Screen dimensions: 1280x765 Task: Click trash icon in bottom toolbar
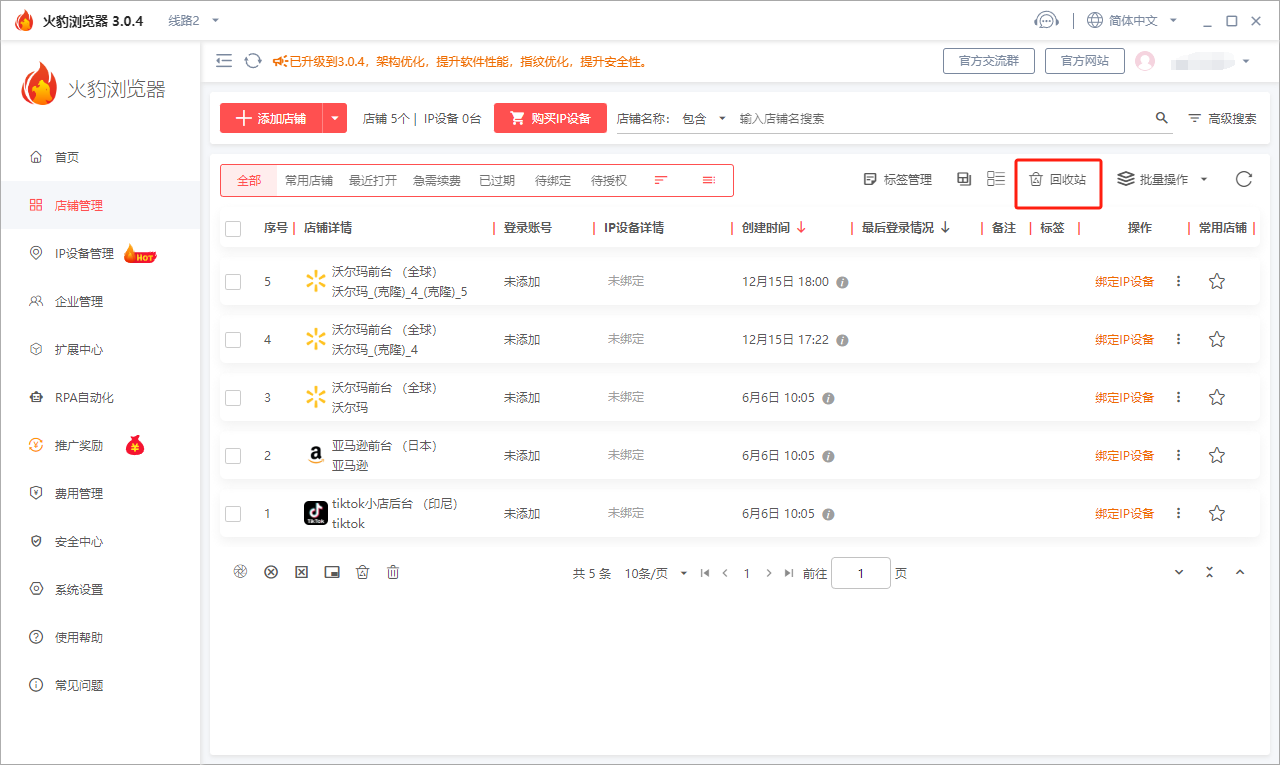point(393,572)
